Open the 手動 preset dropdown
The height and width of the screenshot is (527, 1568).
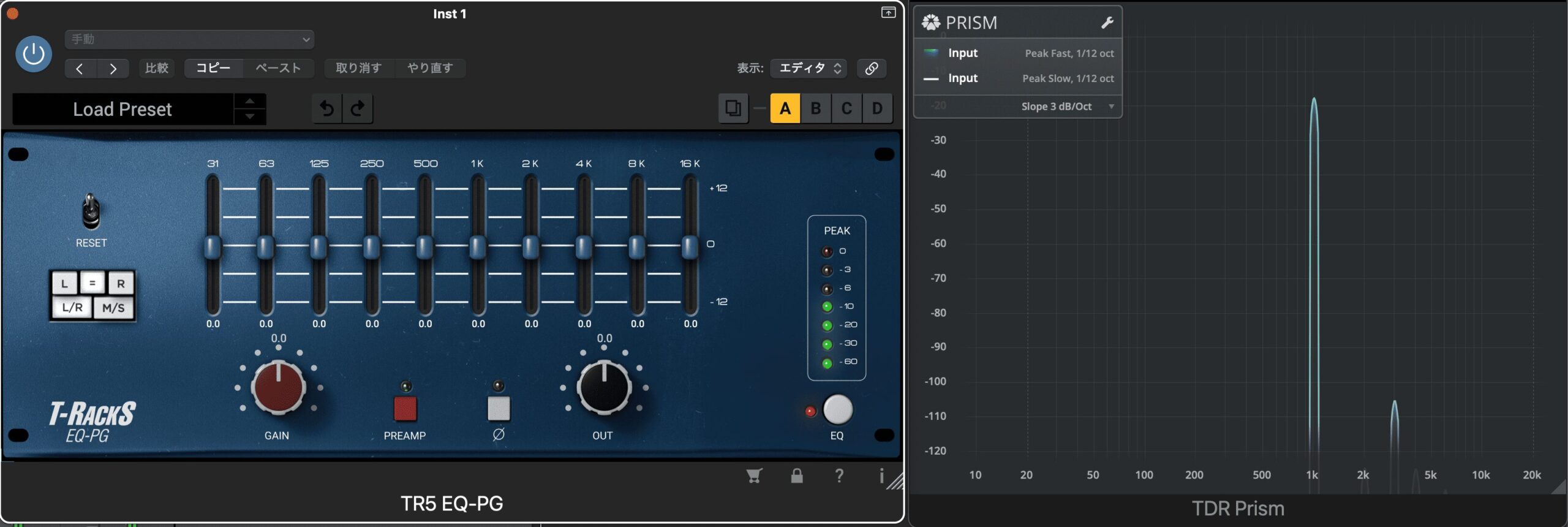(x=189, y=39)
